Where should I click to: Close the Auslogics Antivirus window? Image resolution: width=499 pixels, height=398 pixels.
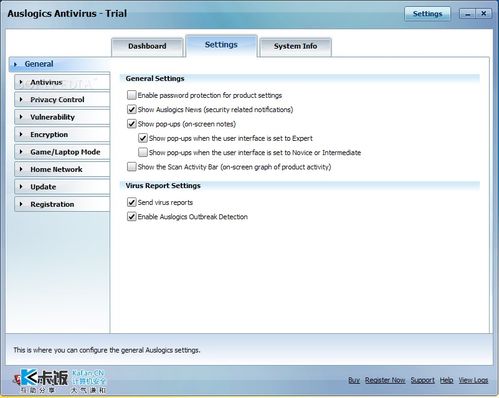pyautogui.click(x=483, y=14)
